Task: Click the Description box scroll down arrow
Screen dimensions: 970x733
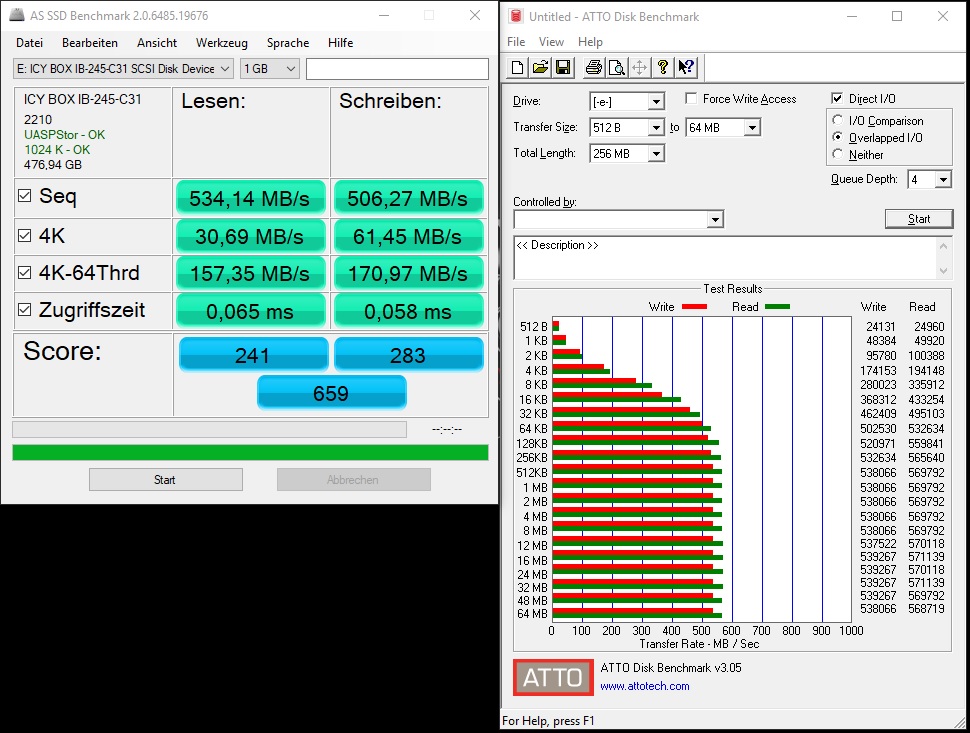Action: pyautogui.click(x=943, y=270)
